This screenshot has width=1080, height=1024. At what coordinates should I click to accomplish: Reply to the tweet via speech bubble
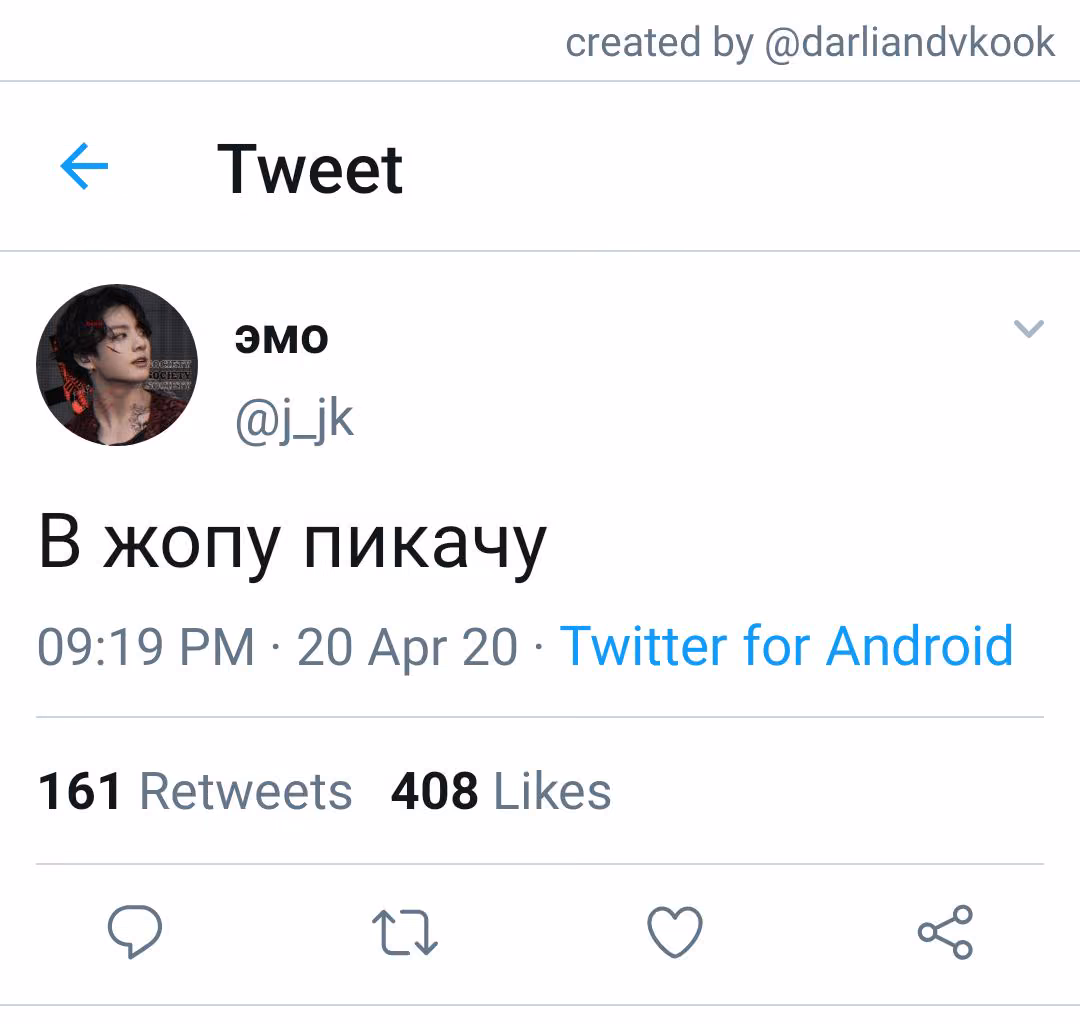135,931
